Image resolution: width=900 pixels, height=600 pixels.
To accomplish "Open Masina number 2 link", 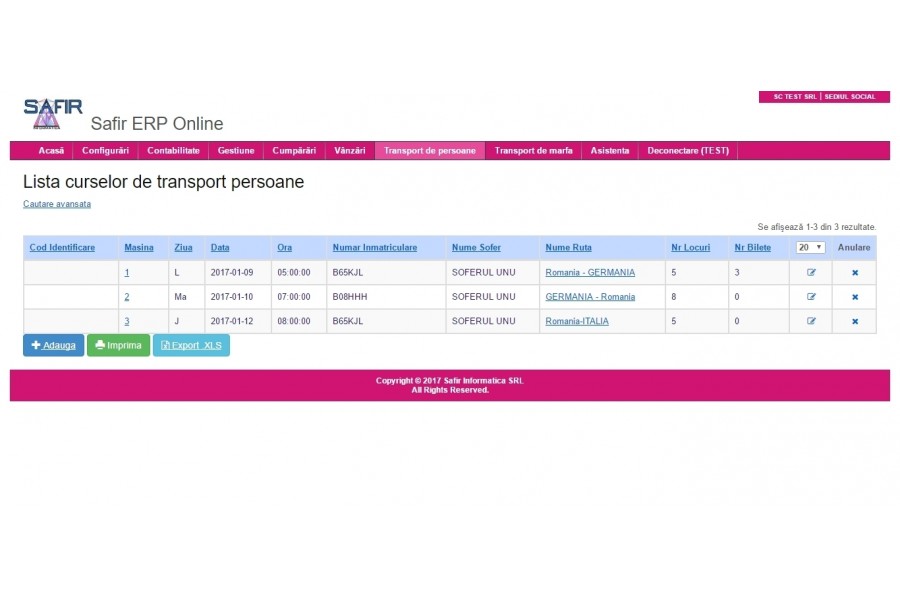I will click(x=127, y=297).
